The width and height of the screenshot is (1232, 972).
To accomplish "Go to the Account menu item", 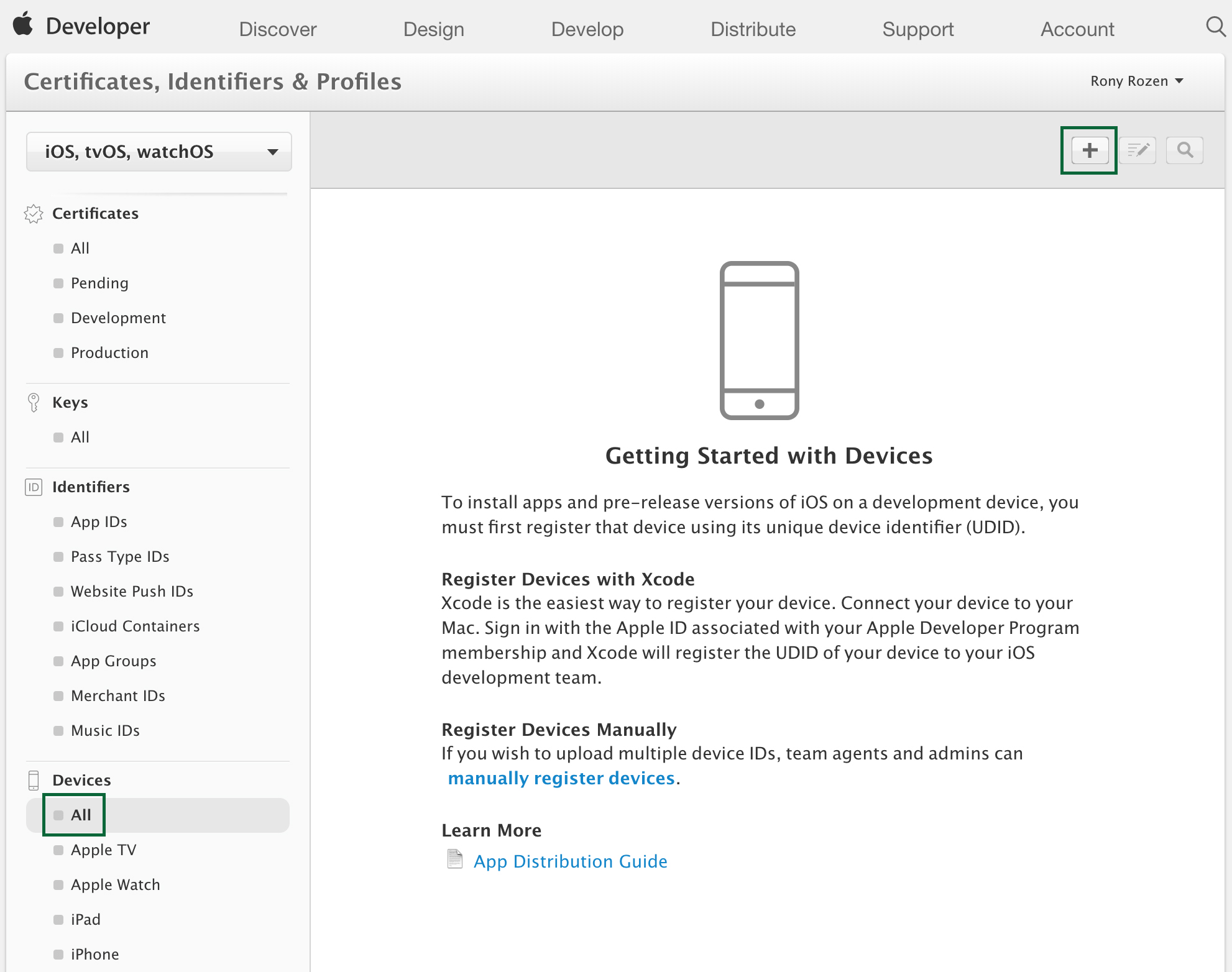I will (x=1077, y=29).
